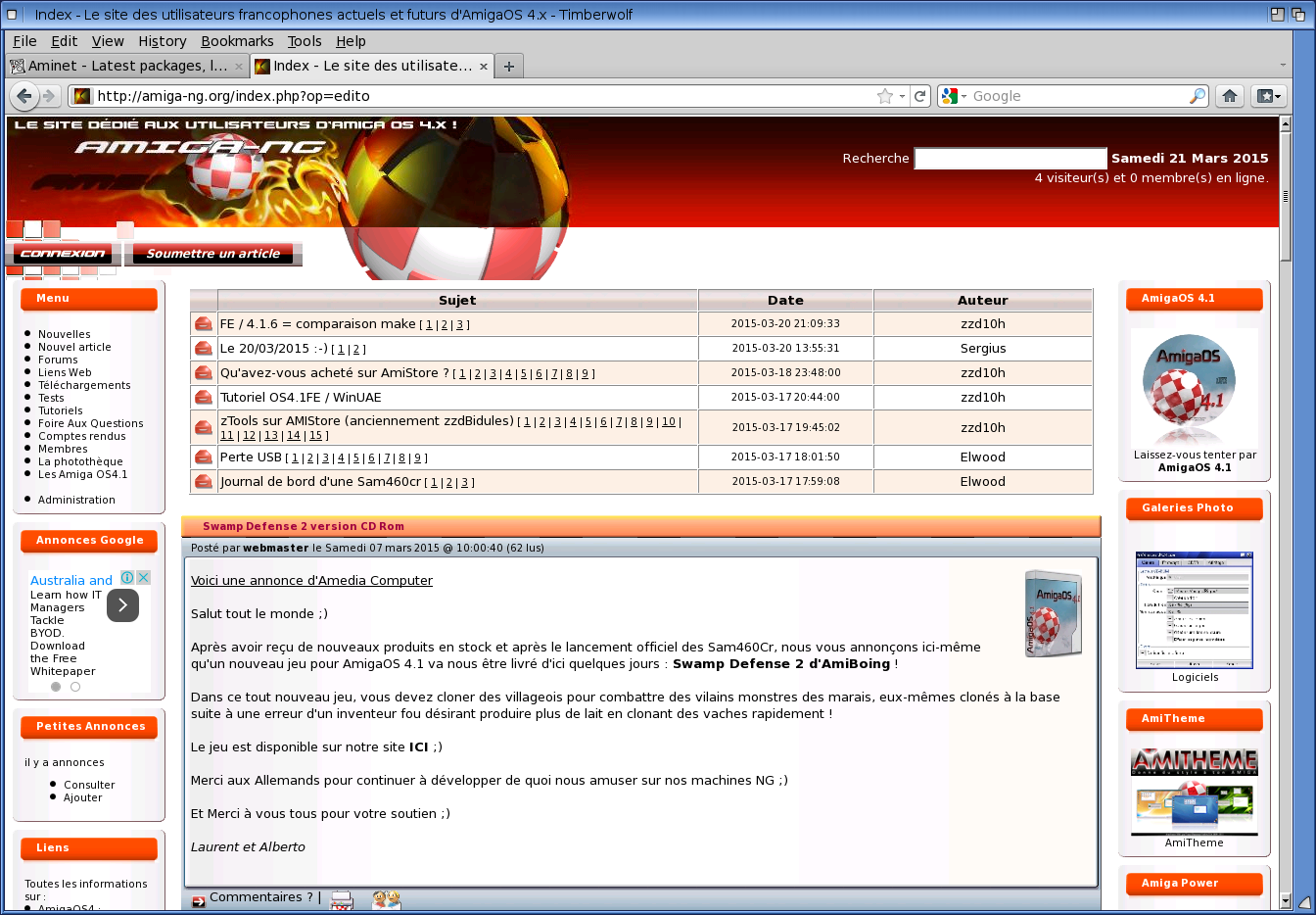Viewport: 1316px width, 915px height.
Task: Click the forward navigation arrow
Action: (x=48, y=96)
